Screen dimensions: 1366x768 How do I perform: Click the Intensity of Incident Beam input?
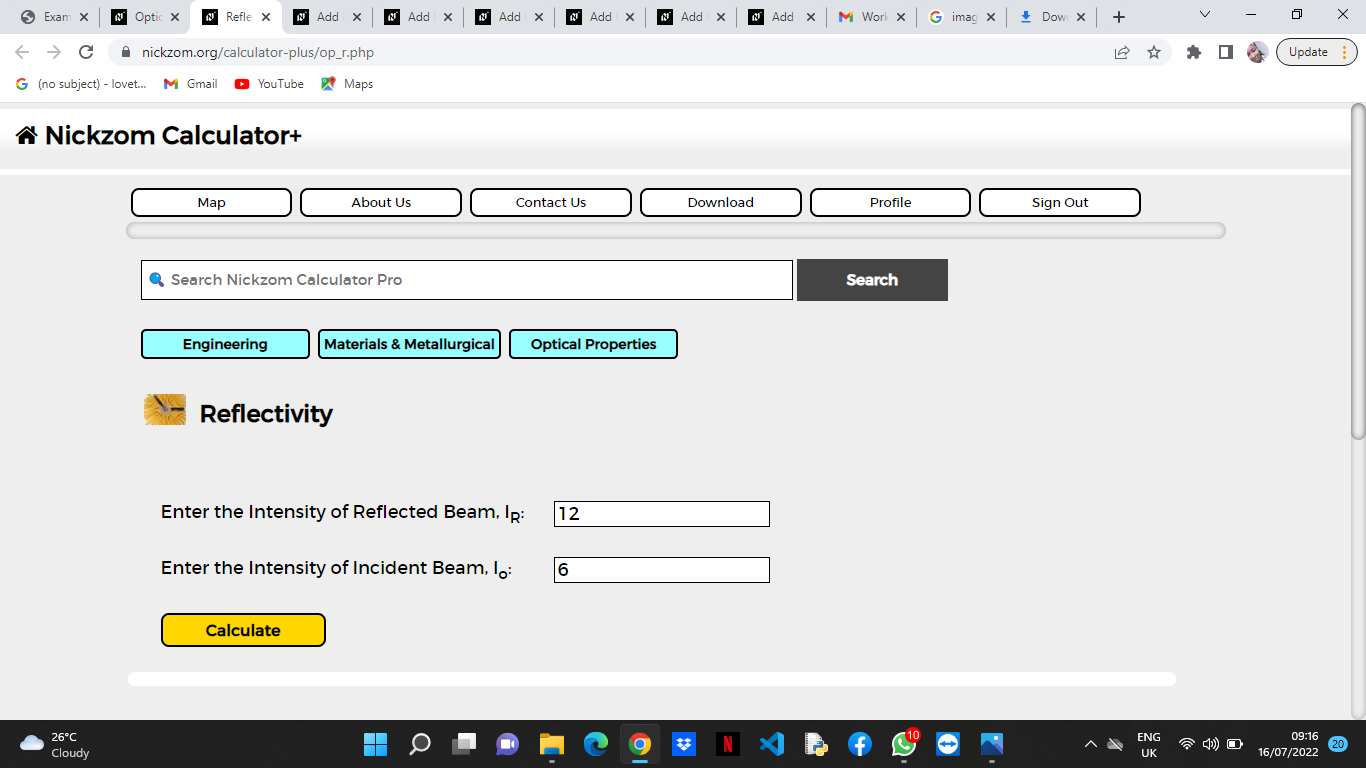pyautogui.click(x=662, y=570)
